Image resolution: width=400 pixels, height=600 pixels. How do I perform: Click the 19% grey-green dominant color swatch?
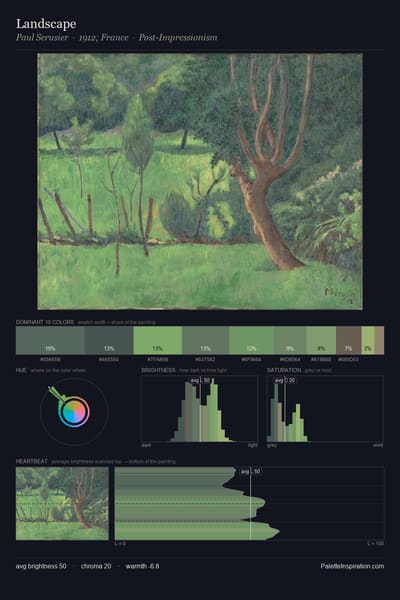(x=50, y=340)
